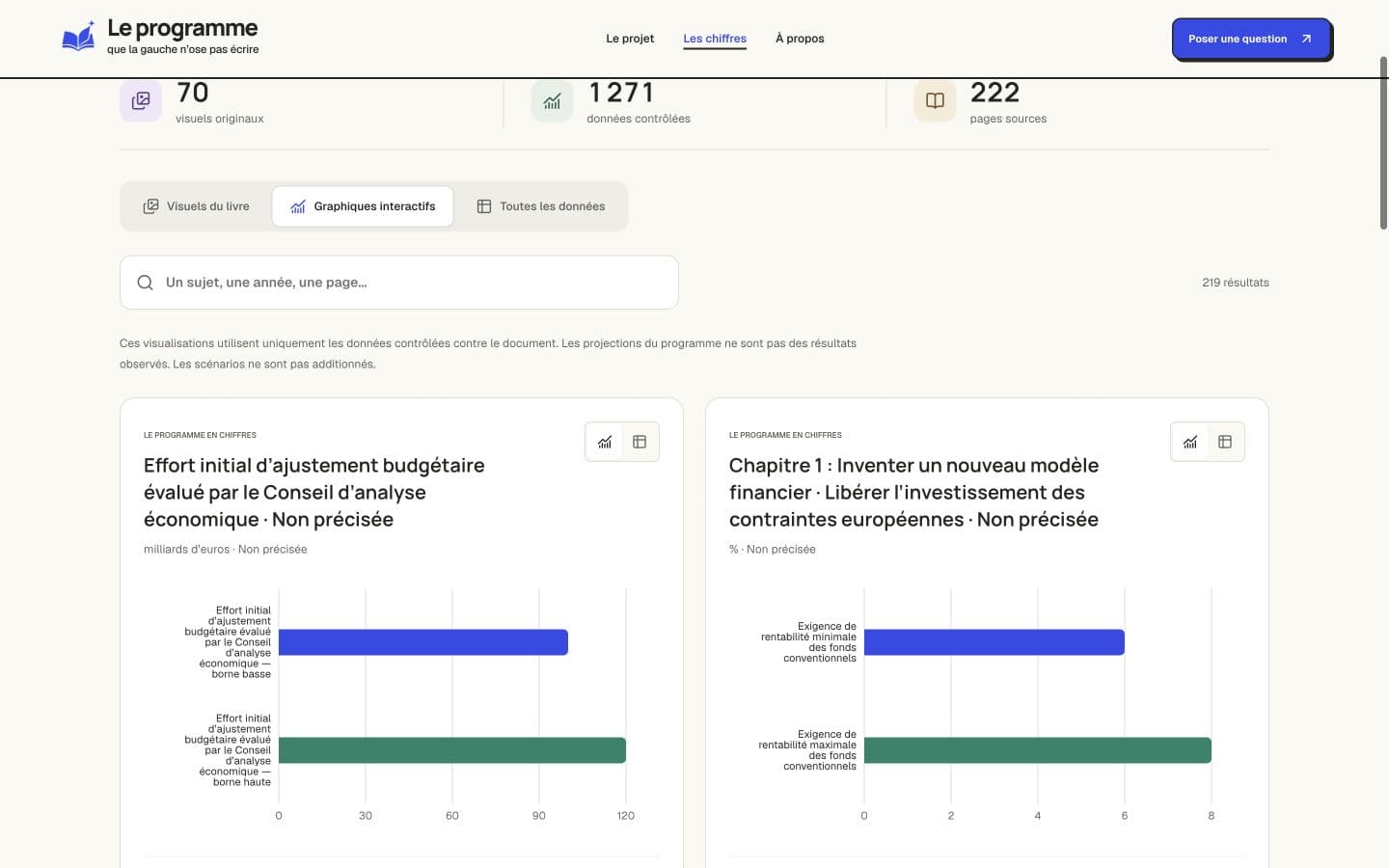The image size is (1389, 868).
Task: Open Les chiffres nav item
Action: (x=715, y=39)
